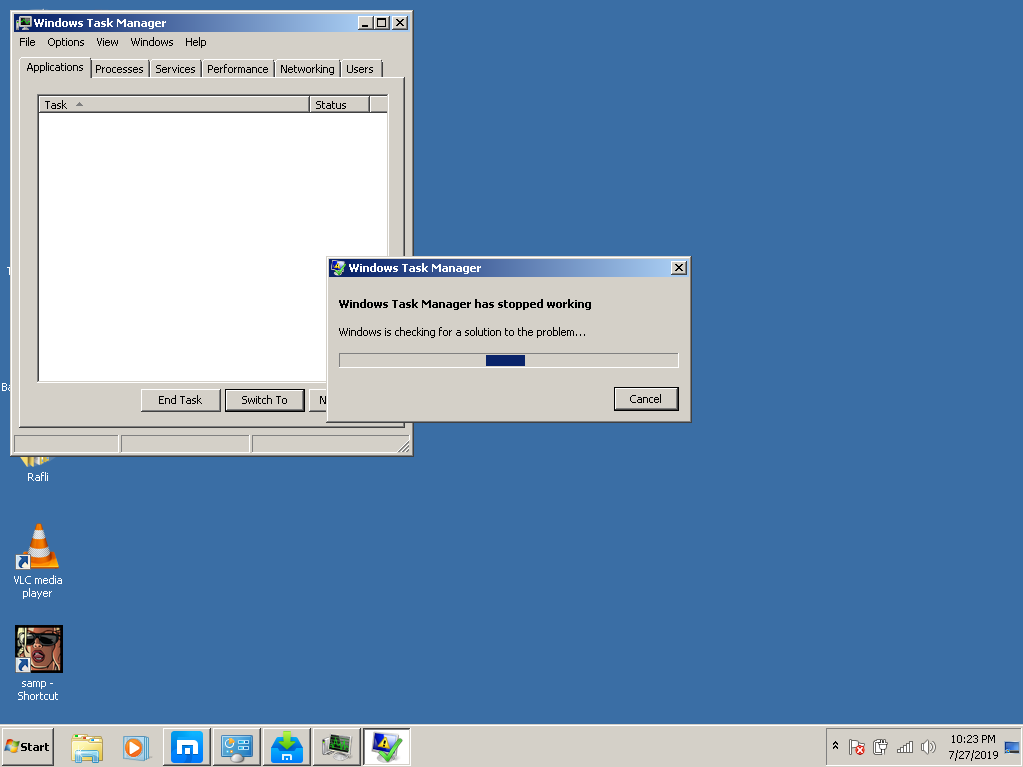Click the End Task button
This screenshot has width=1023, height=767.
[181, 400]
